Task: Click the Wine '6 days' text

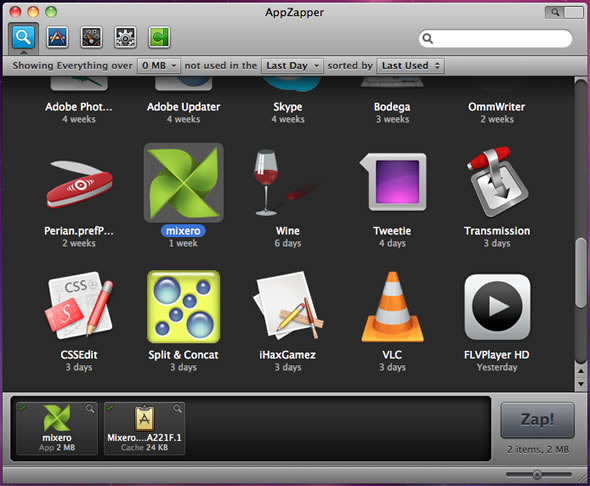Action: pos(288,243)
